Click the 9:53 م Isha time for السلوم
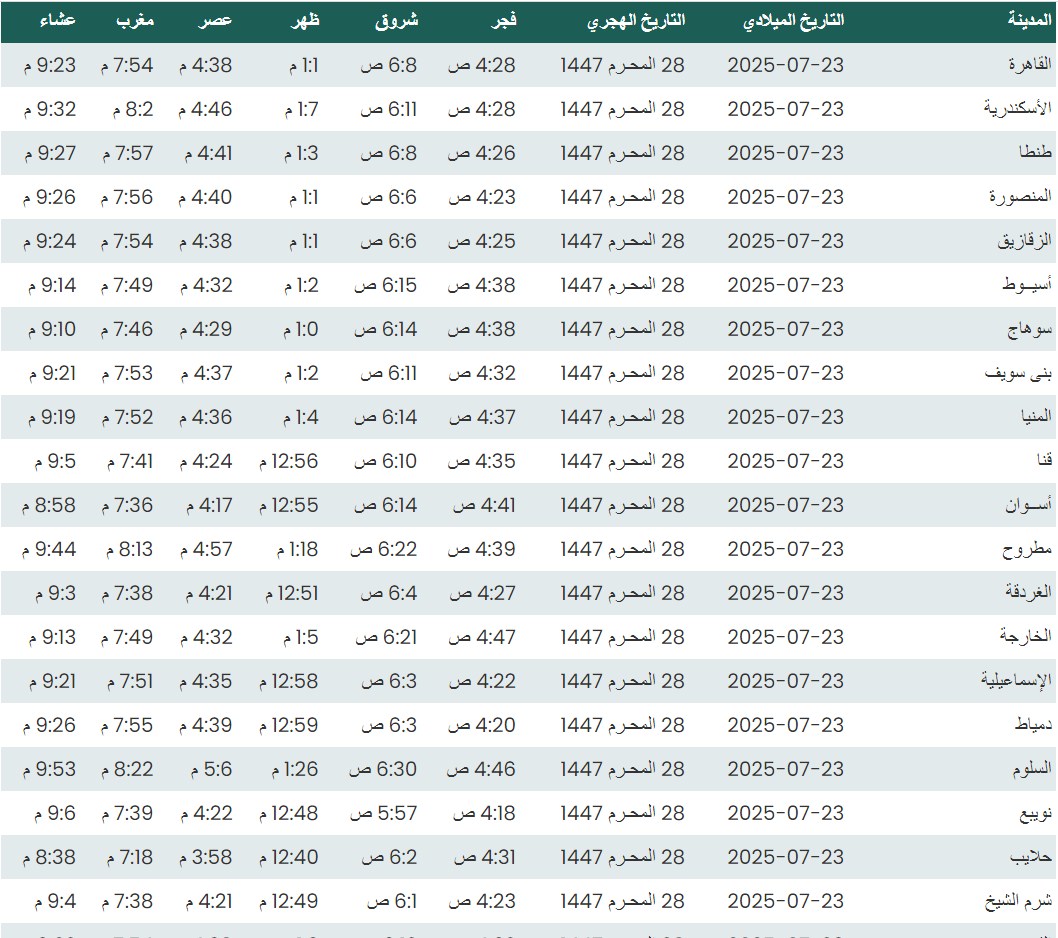The width and height of the screenshot is (1058, 938). pyautogui.click(x=48, y=769)
